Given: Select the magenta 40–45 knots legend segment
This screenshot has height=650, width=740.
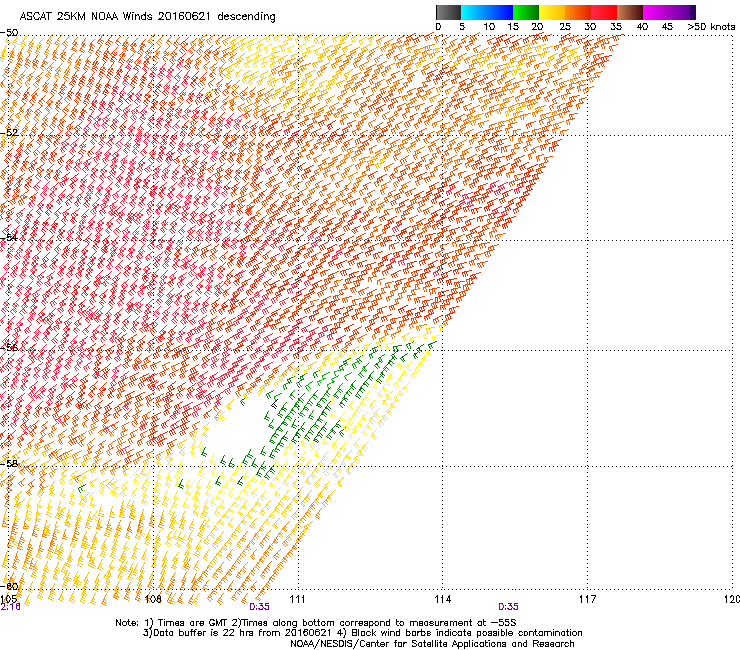Looking at the screenshot, I should click(x=656, y=12).
